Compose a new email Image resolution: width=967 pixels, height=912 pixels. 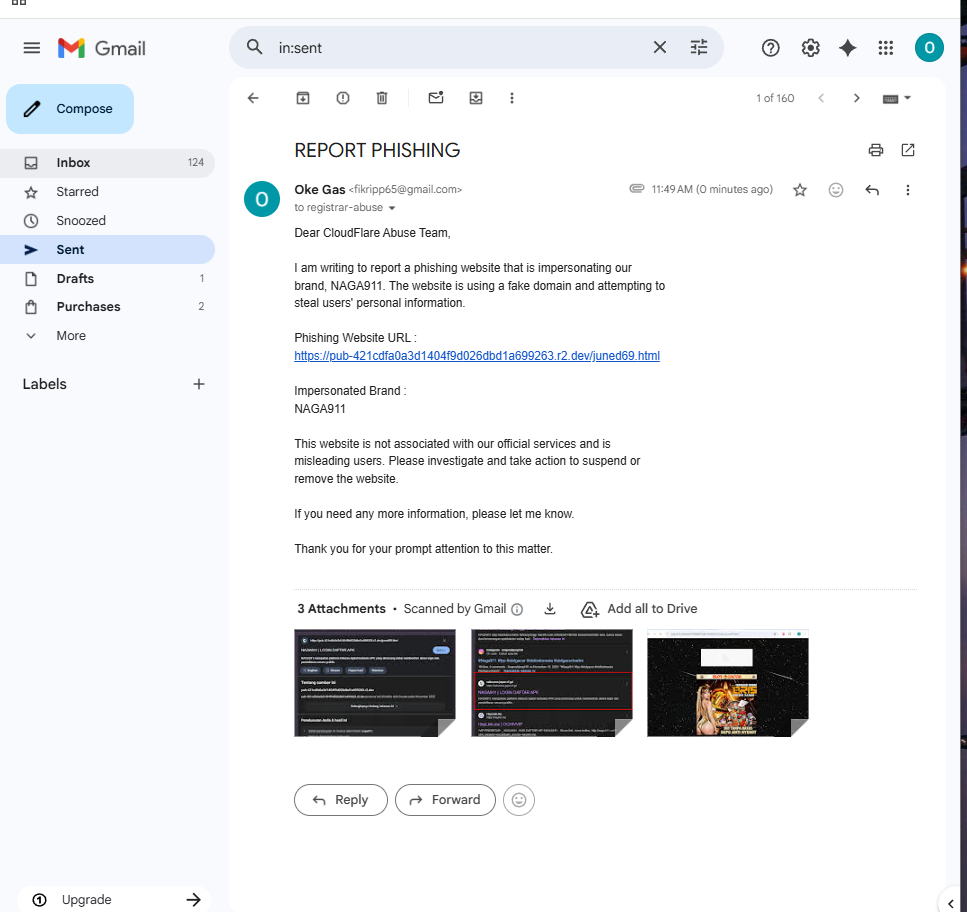click(70, 109)
